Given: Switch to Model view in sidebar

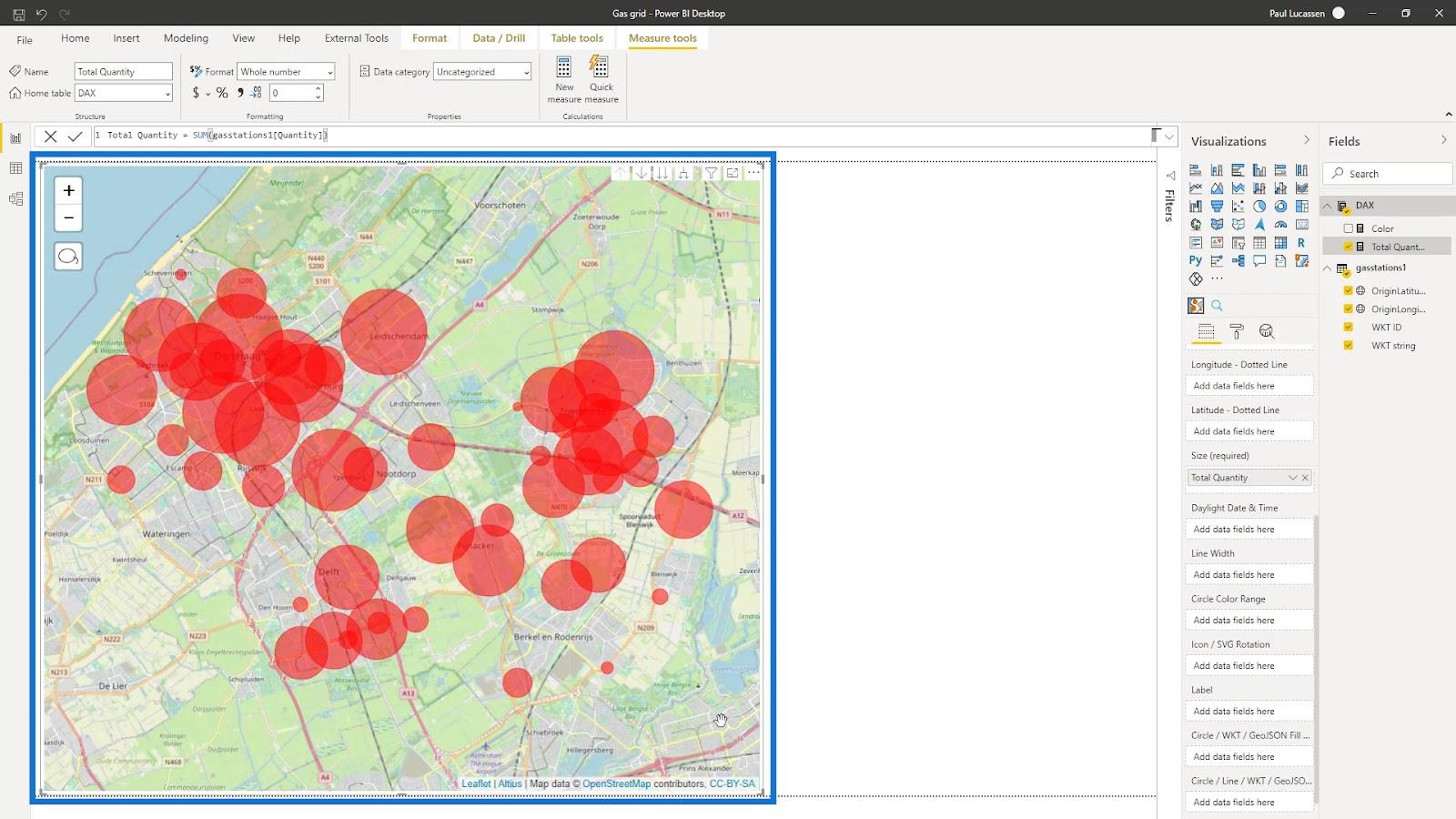Looking at the screenshot, I should pyautogui.click(x=15, y=198).
